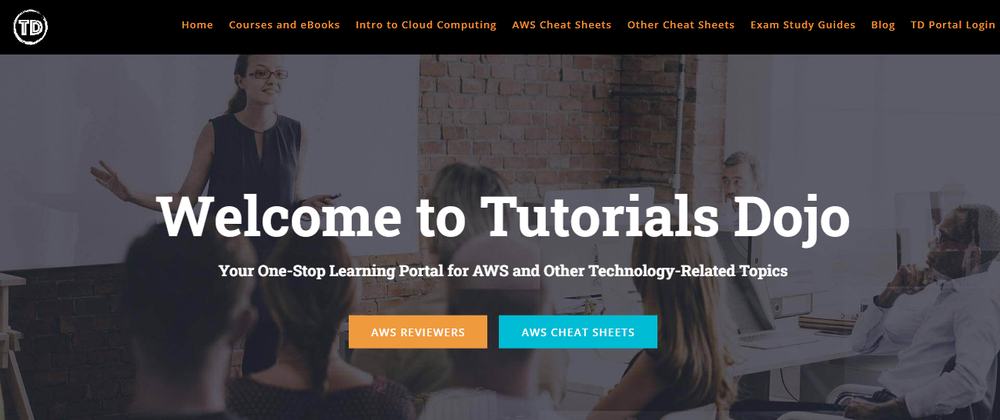Go to the Home page
The image size is (1000, 420).
197,25
